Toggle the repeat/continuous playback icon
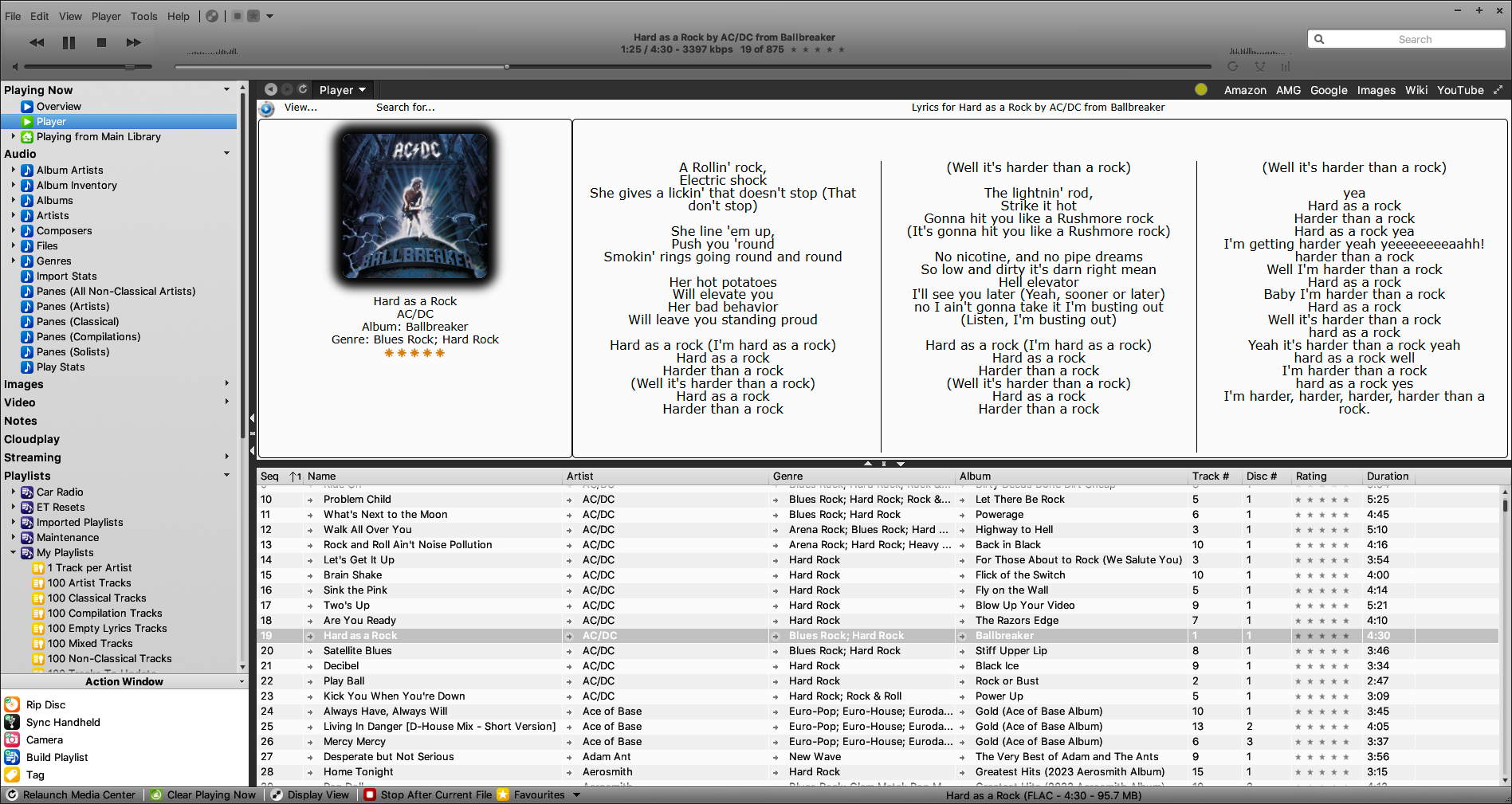The height and width of the screenshot is (804, 1512). pyautogui.click(x=1233, y=67)
